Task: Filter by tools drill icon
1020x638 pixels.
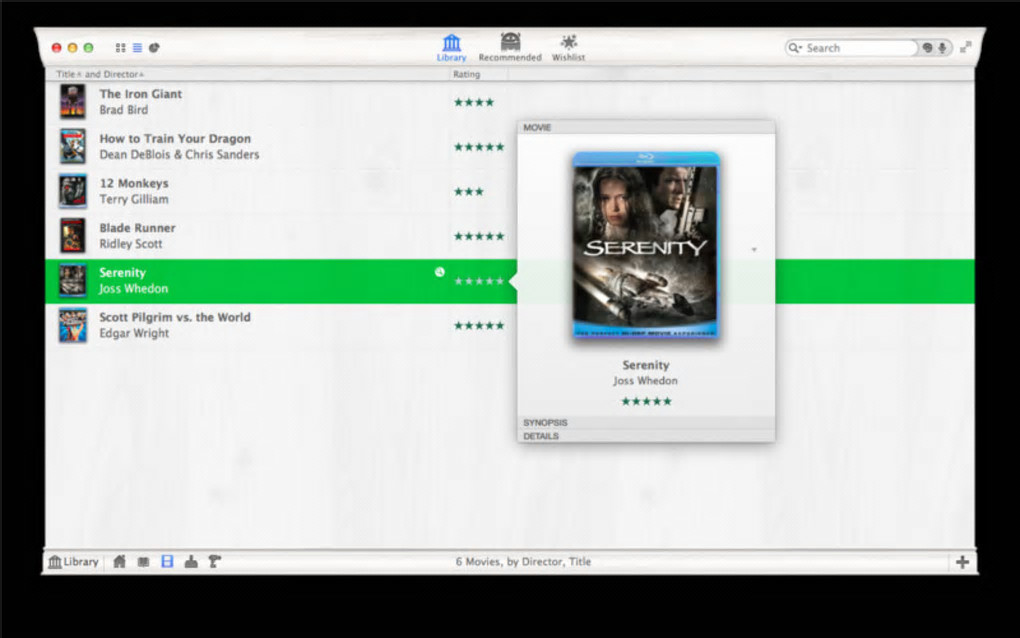Action: (215, 561)
